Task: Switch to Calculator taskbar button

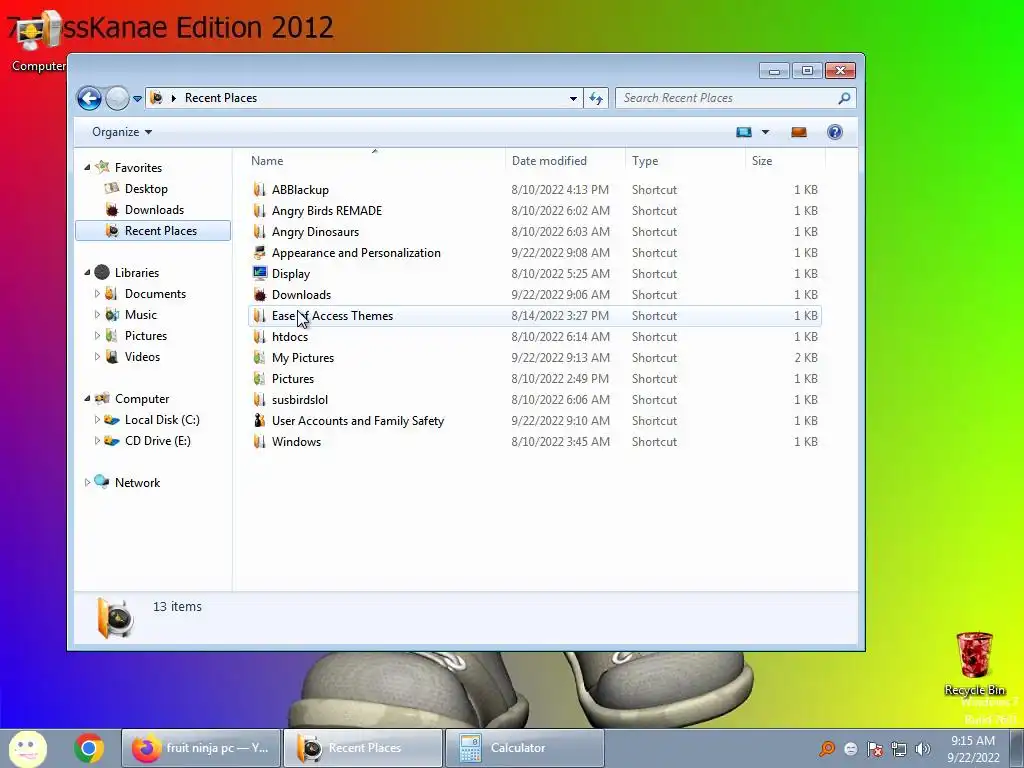Action: [x=524, y=748]
